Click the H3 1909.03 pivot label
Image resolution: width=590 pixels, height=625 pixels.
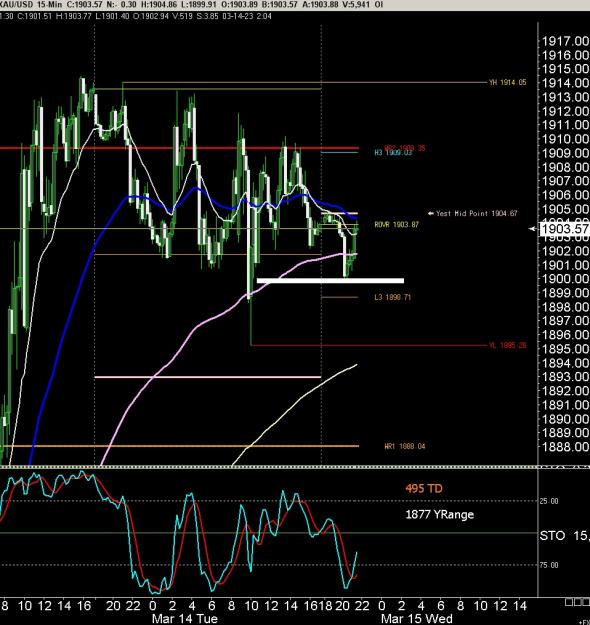coord(393,153)
